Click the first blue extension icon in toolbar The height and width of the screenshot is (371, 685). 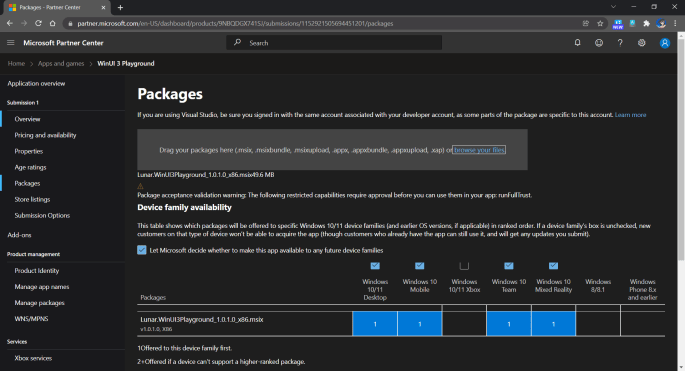click(618, 24)
